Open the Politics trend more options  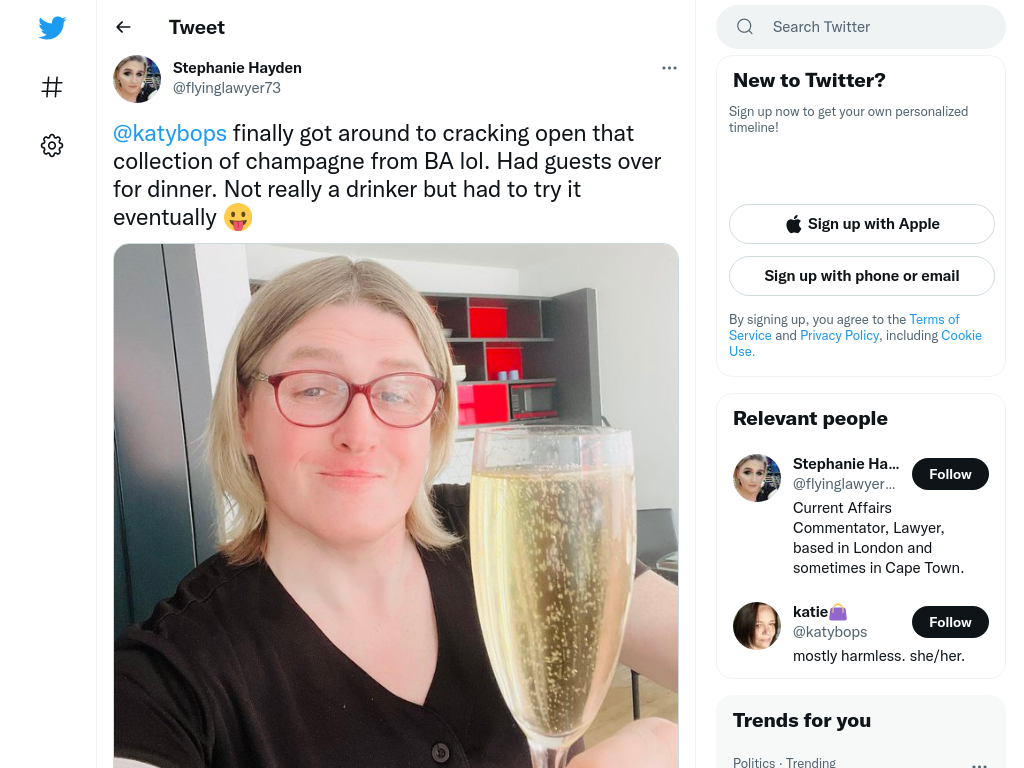pos(979,764)
